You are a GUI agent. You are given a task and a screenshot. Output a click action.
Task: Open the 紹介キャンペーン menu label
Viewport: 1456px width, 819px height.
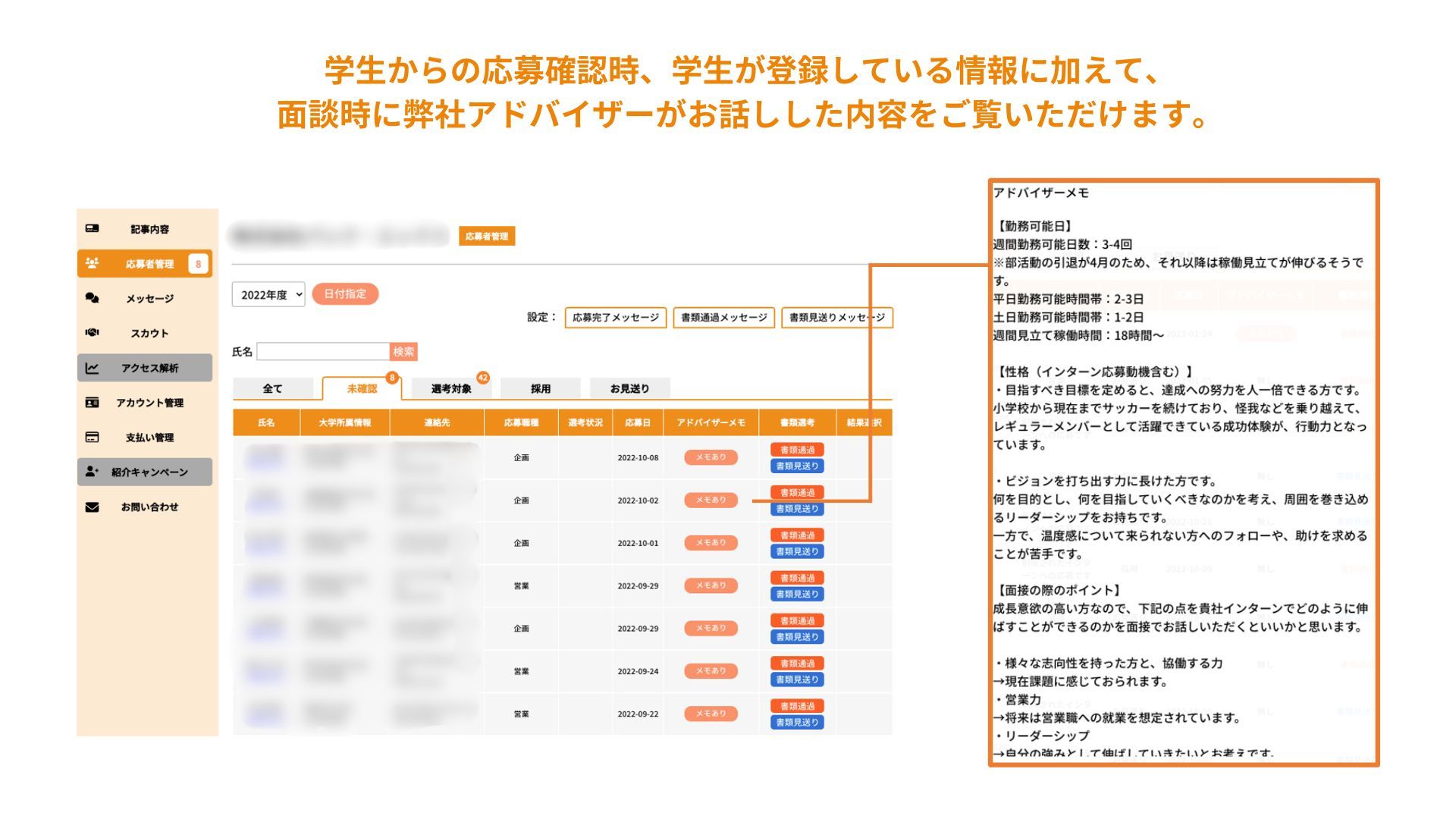pyautogui.click(x=150, y=472)
